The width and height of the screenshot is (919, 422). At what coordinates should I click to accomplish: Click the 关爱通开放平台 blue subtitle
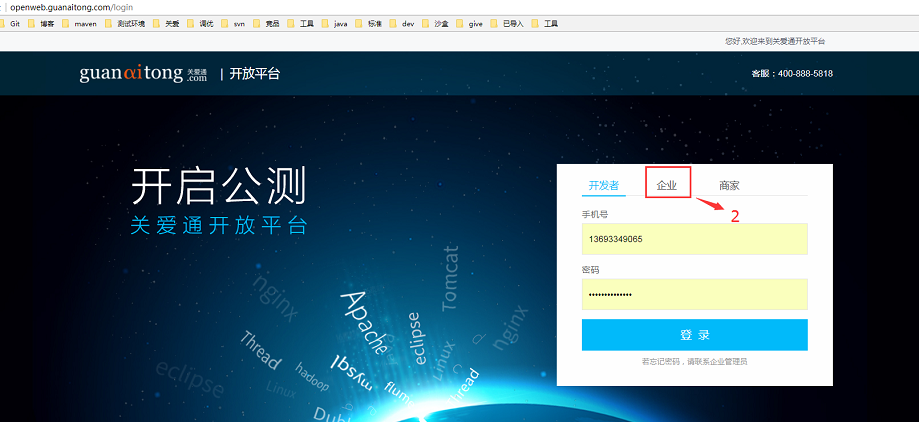pos(219,225)
